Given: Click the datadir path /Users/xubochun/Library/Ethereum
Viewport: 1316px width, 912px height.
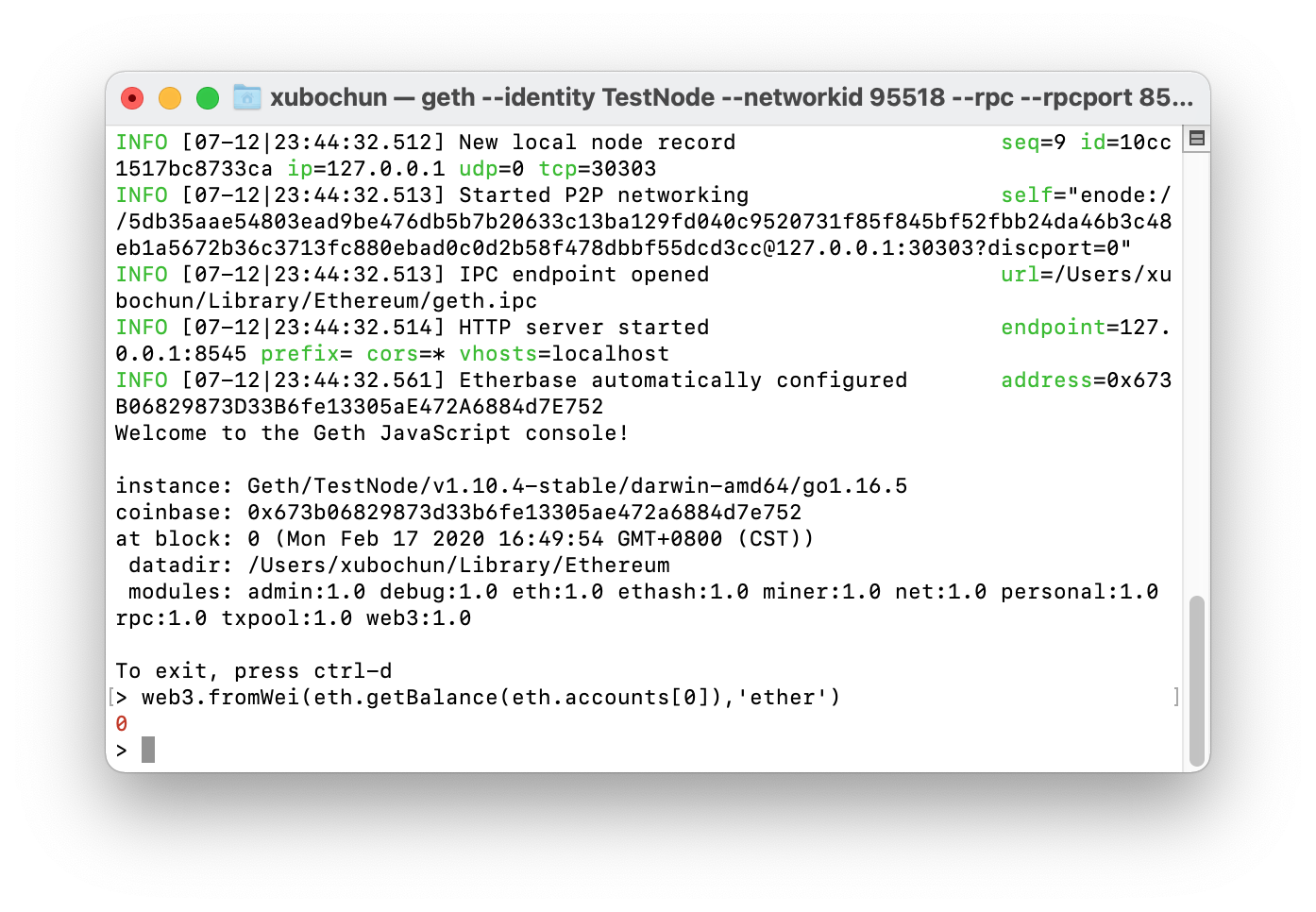Looking at the screenshot, I should click(x=458, y=566).
